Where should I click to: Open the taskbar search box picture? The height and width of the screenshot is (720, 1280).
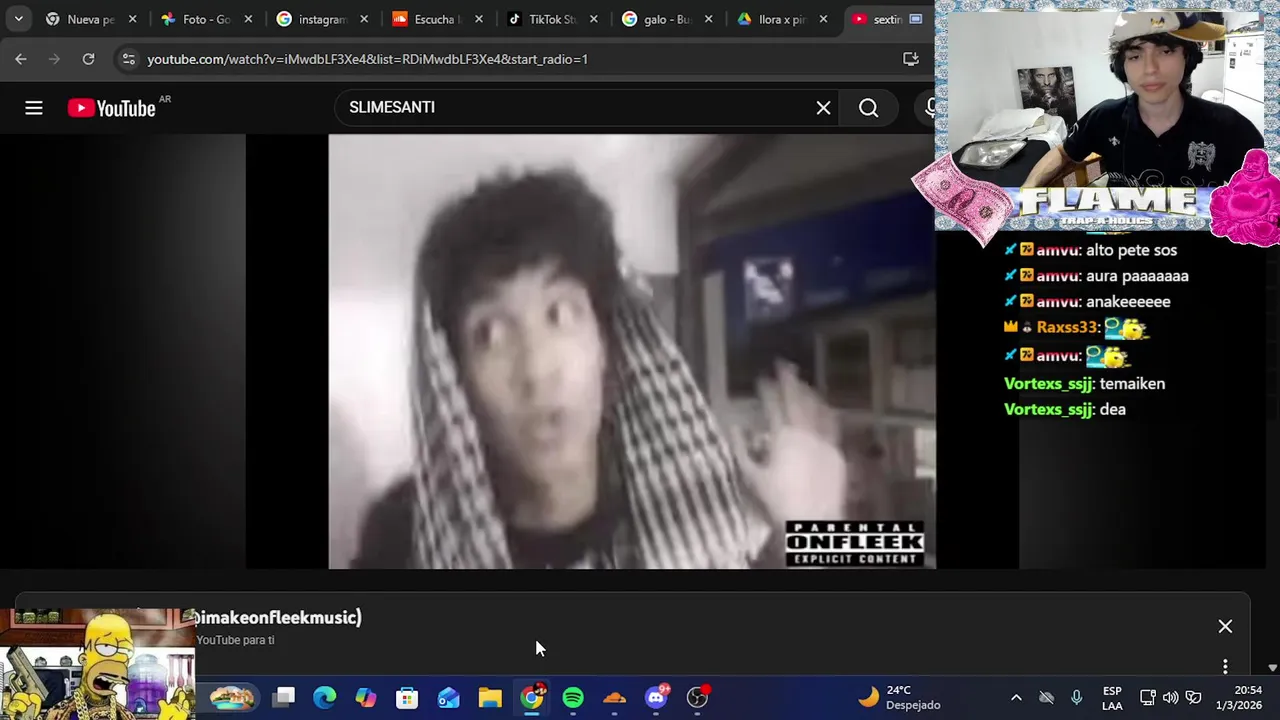point(232,696)
